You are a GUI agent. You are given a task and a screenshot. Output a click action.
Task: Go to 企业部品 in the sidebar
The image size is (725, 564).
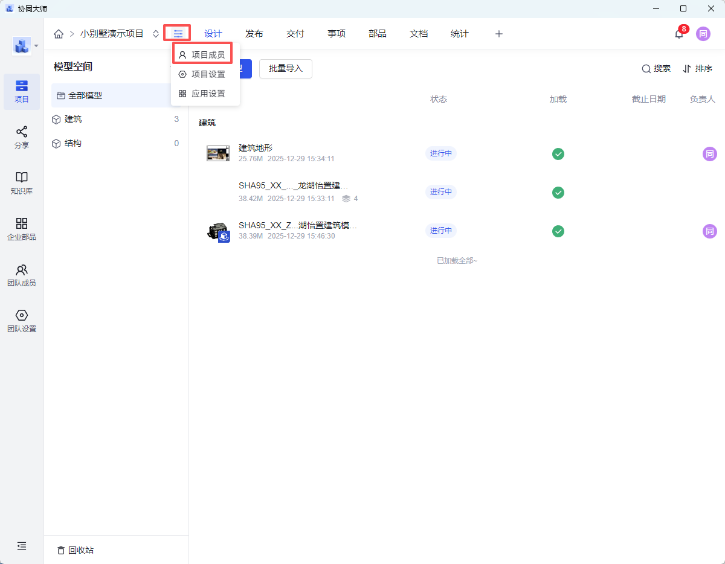21,228
